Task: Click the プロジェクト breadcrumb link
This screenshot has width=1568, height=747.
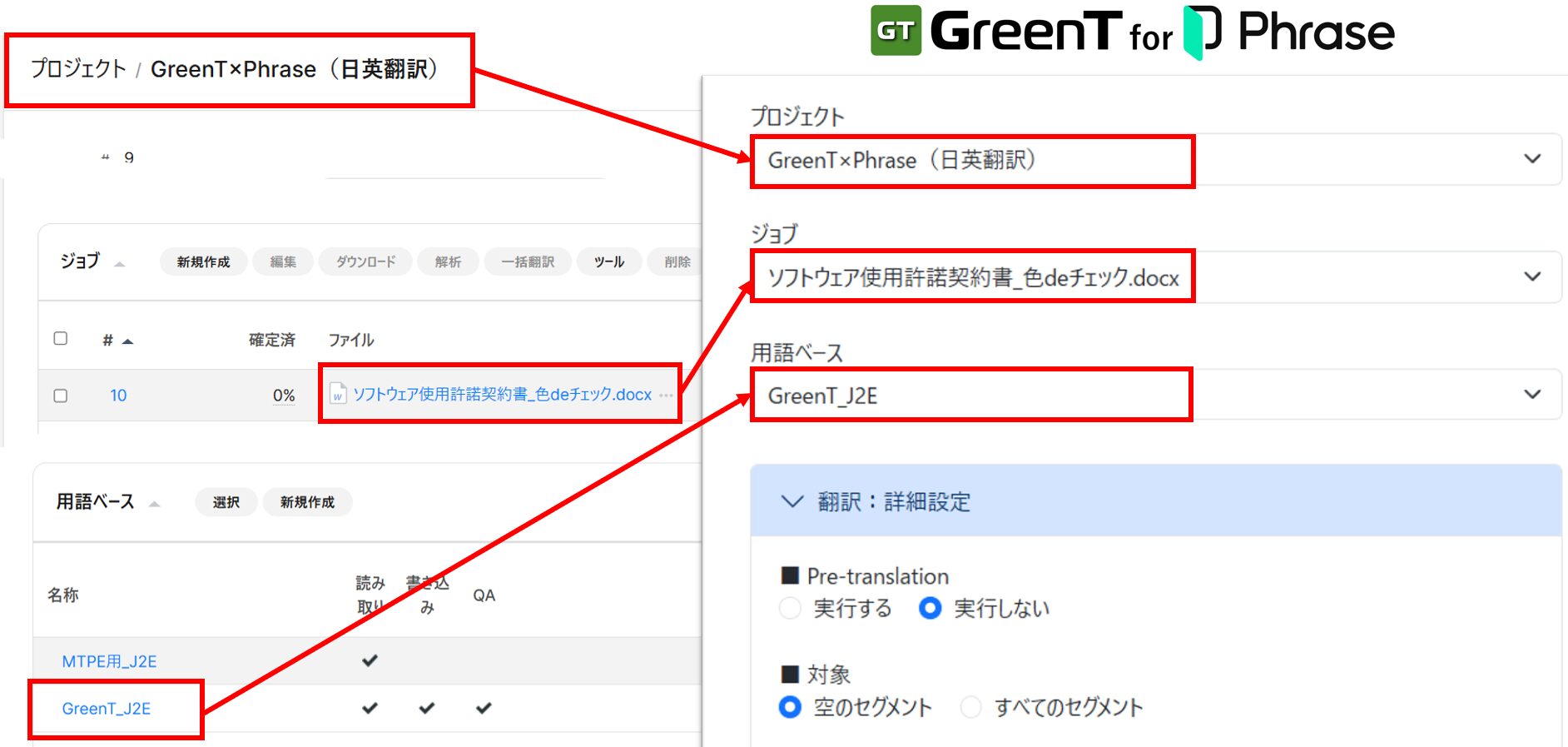Action: click(x=78, y=69)
